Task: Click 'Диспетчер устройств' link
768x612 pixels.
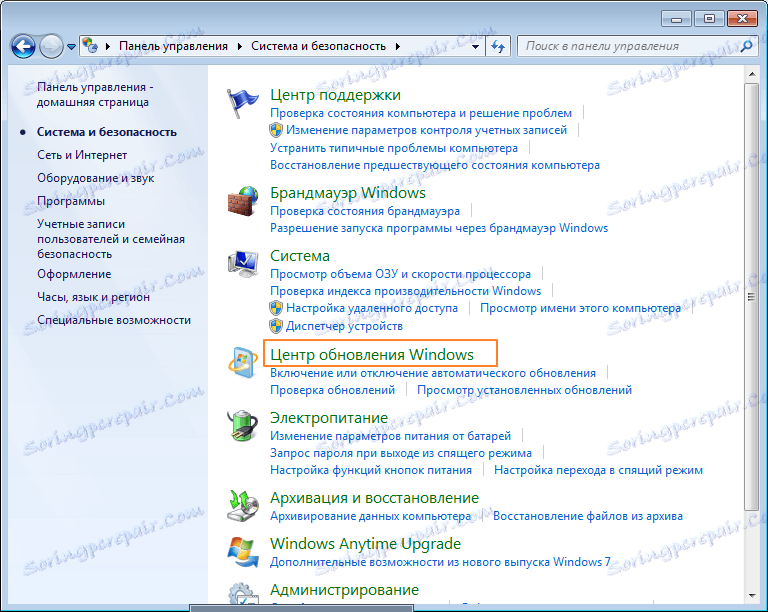Action: 344,326
